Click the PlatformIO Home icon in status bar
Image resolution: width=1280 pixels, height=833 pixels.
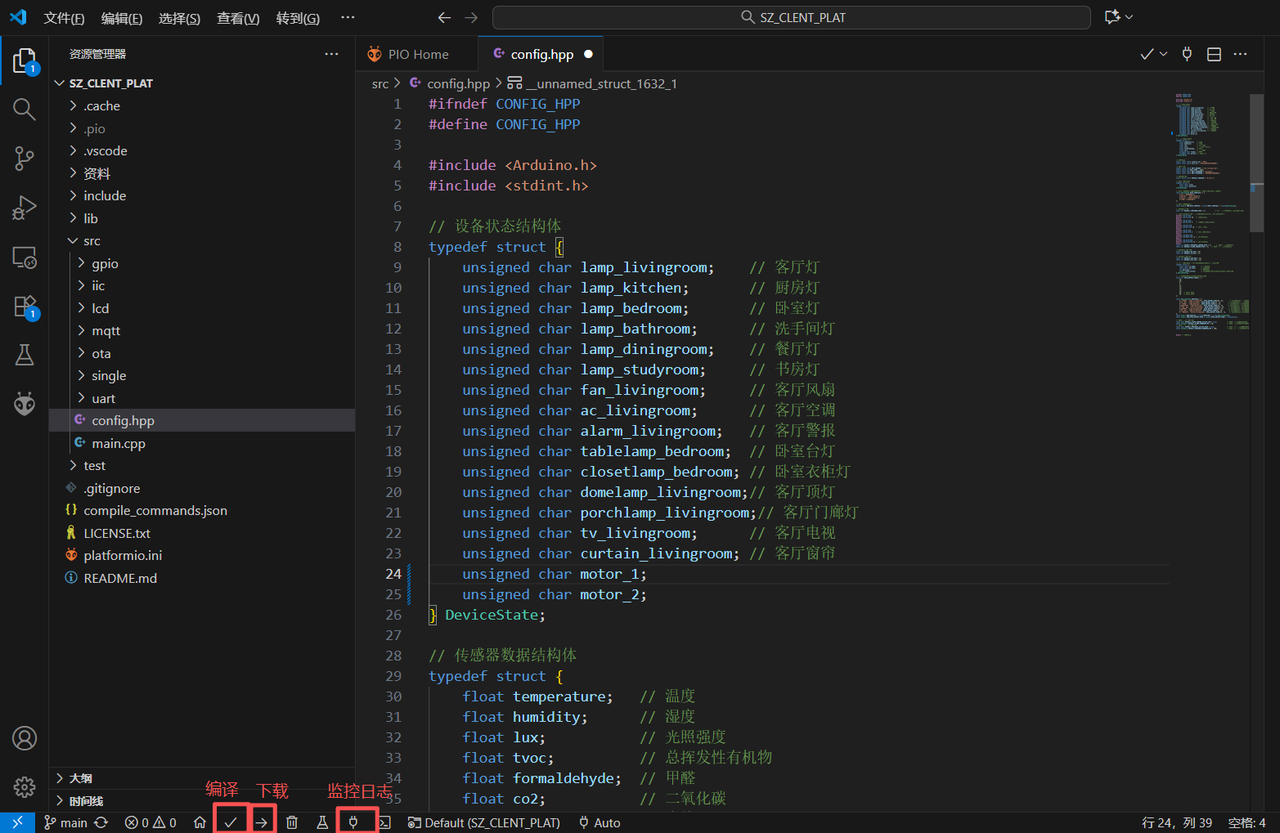[x=200, y=822]
